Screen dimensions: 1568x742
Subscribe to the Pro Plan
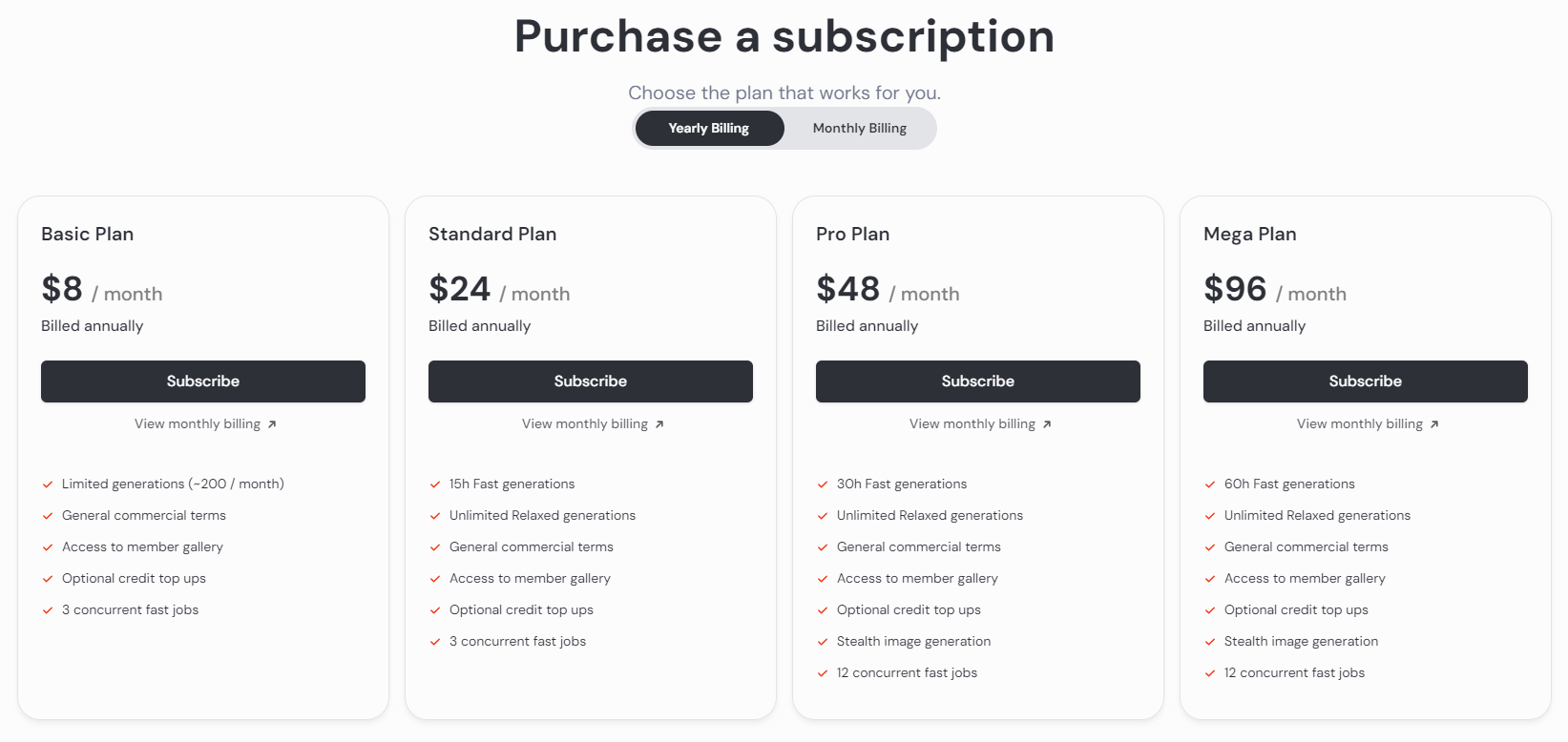[x=978, y=381]
